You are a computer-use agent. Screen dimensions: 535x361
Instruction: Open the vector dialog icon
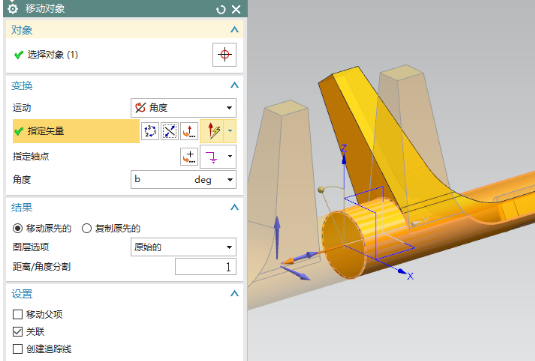coord(189,131)
